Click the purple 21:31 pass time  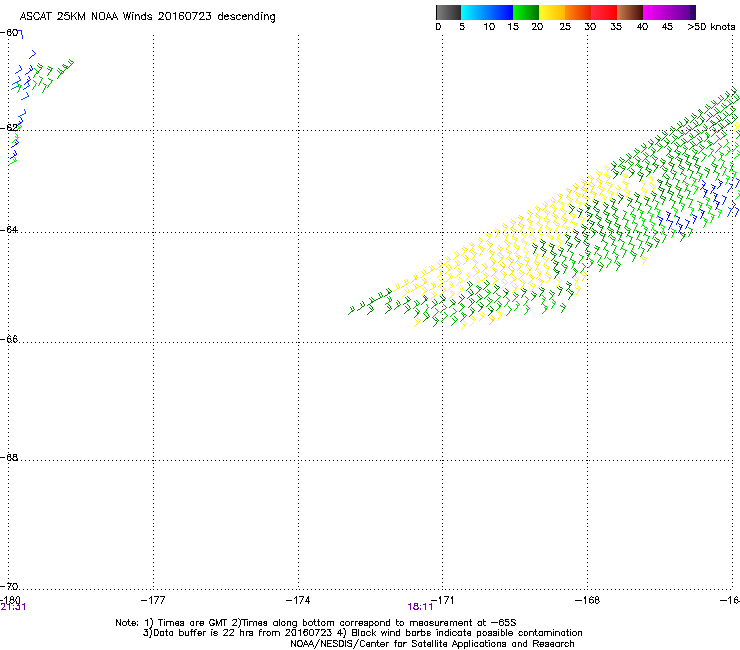13,607
